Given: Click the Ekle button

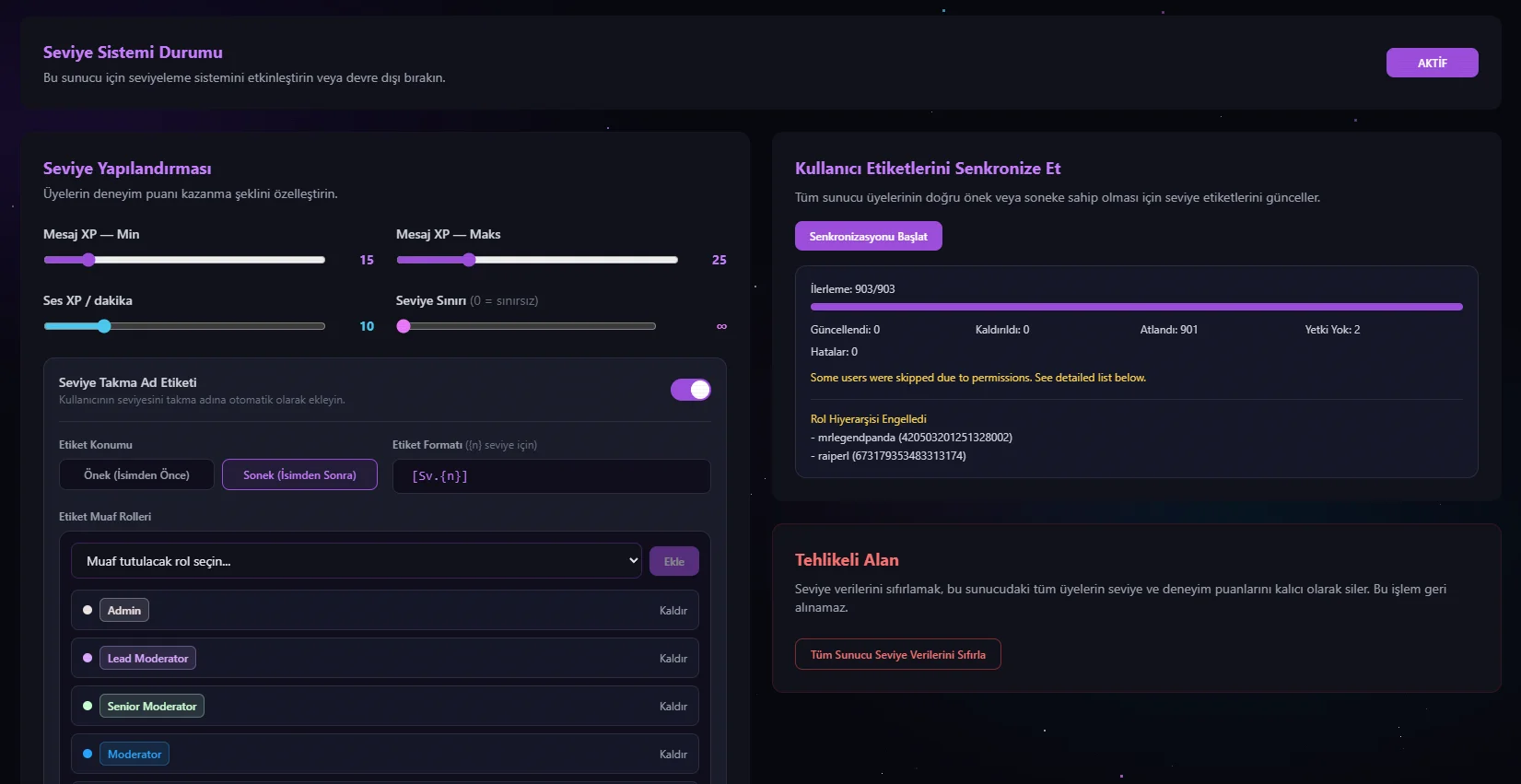Looking at the screenshot, I should 674,561.
